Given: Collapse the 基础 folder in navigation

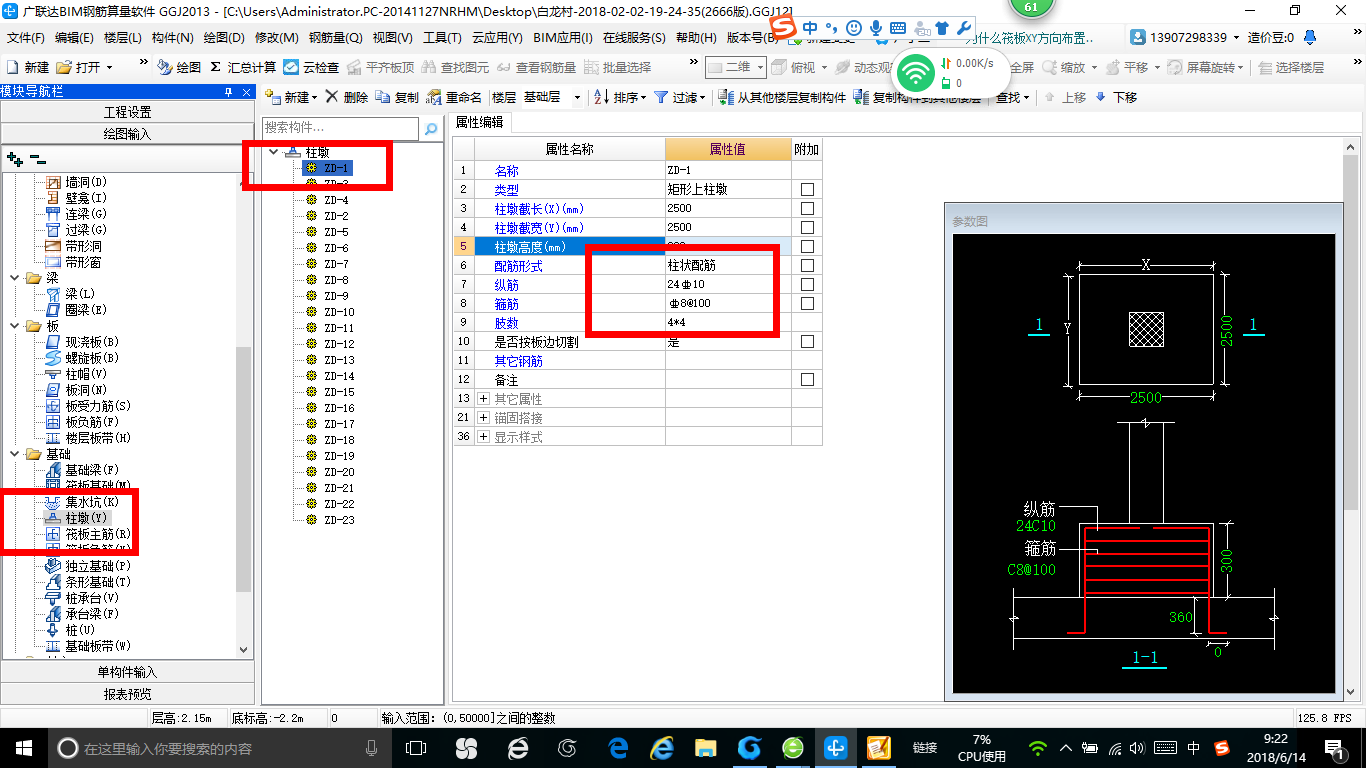Looking at the screenshot, I should (15, 454).
